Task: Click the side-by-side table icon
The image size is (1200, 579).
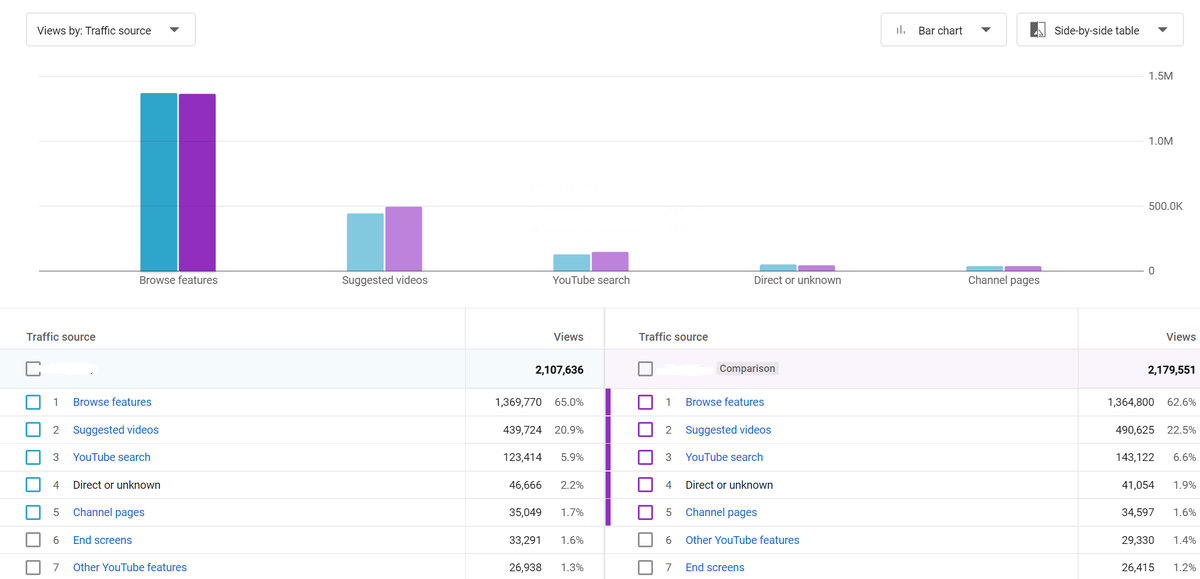Action: pyautogui.click(x=1038, y=30)
